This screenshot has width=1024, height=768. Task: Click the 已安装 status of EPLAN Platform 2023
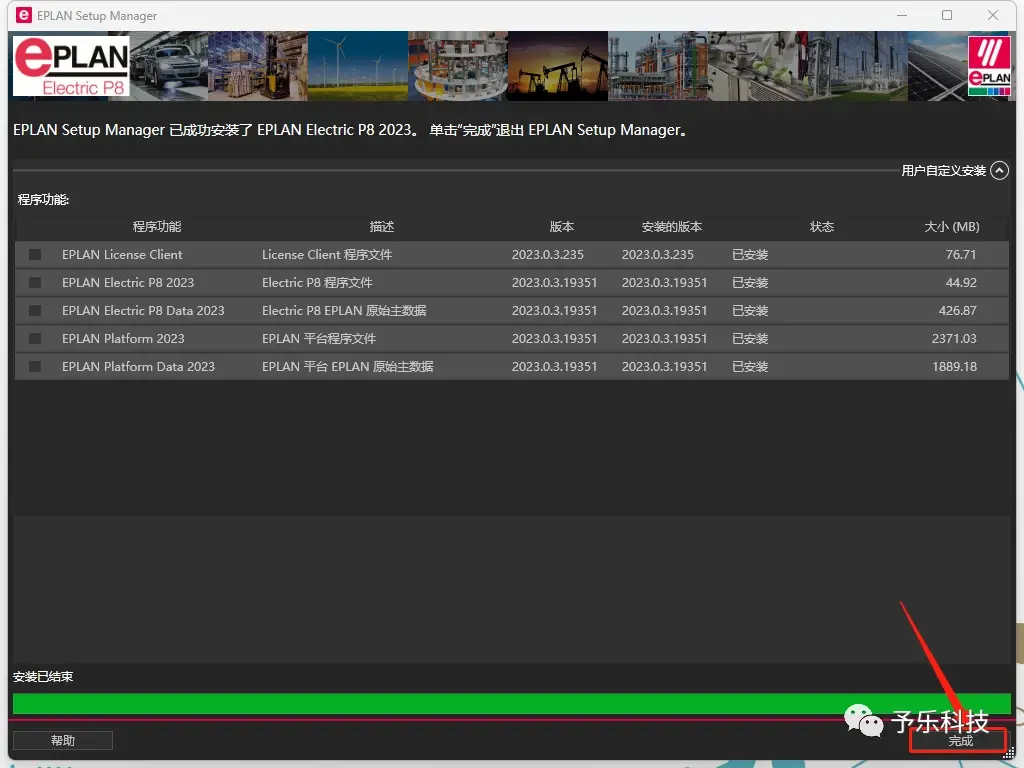[x=750, y=339]
